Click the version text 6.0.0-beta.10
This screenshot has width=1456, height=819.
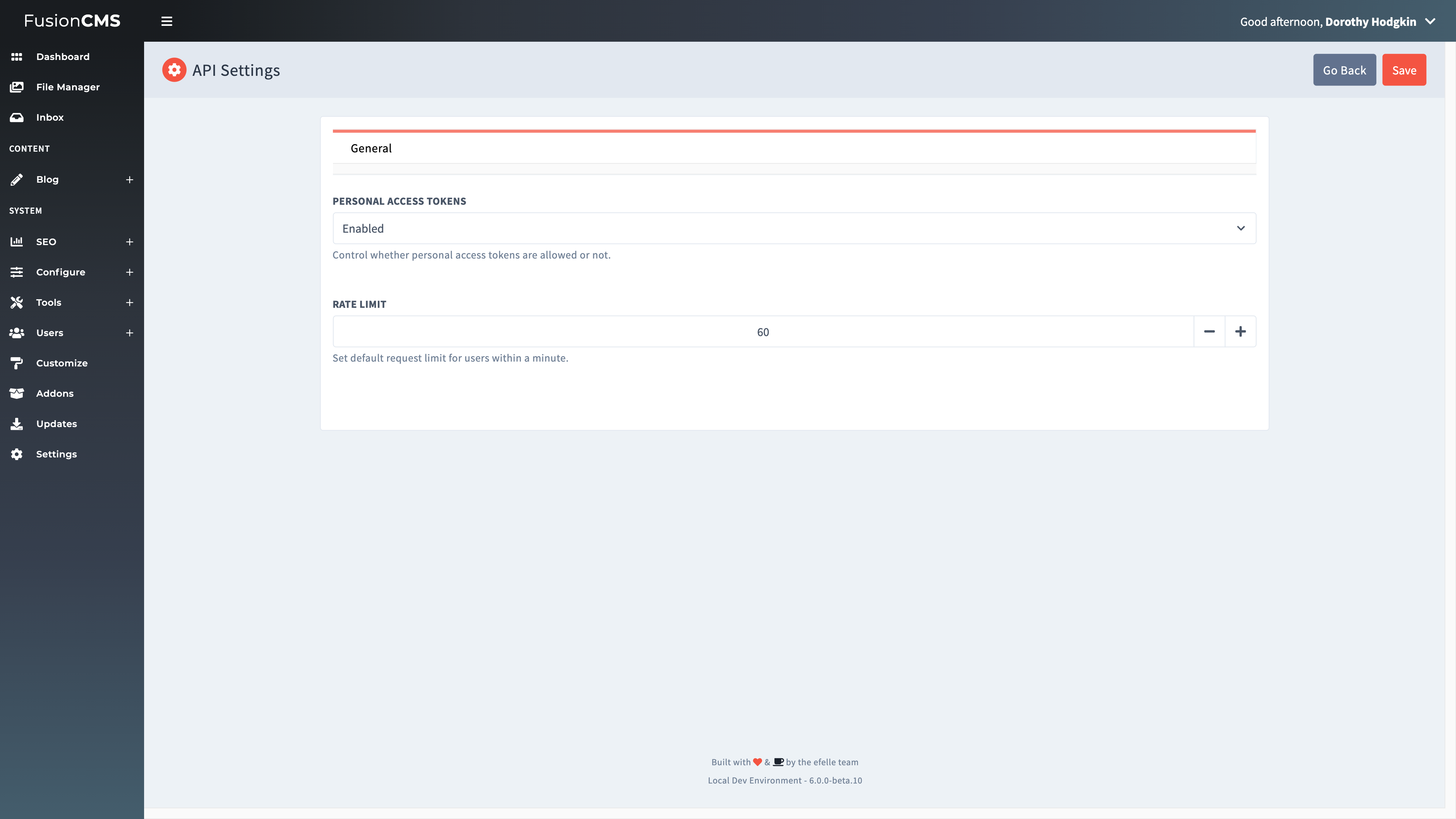(836, 780)
